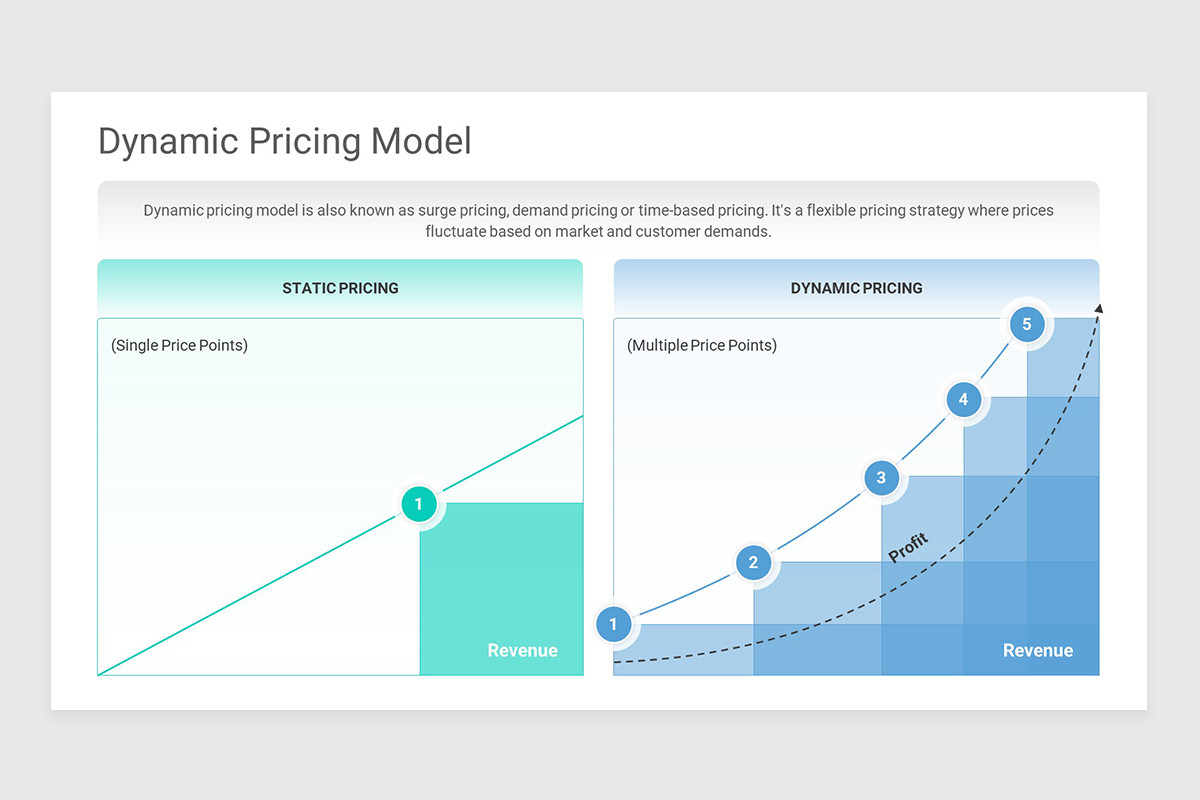Screen dimensions: 1200x800
Task: Select the STATIC PRICING header
Action: [x=340, y=288]
